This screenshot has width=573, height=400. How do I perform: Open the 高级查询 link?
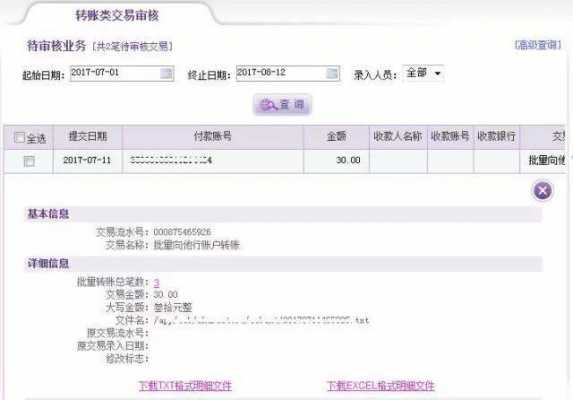pos(538,45)
